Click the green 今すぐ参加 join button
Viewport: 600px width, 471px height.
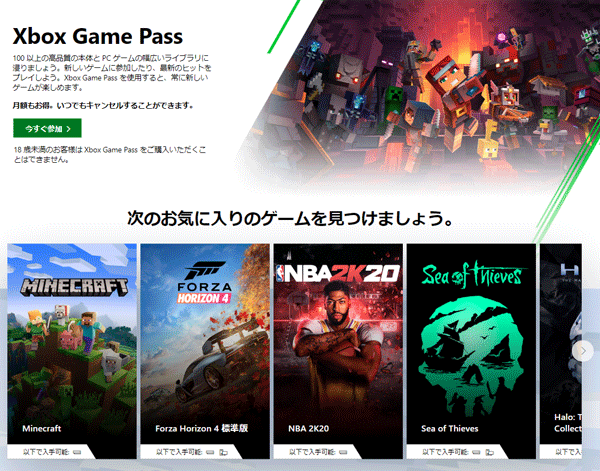47,128
